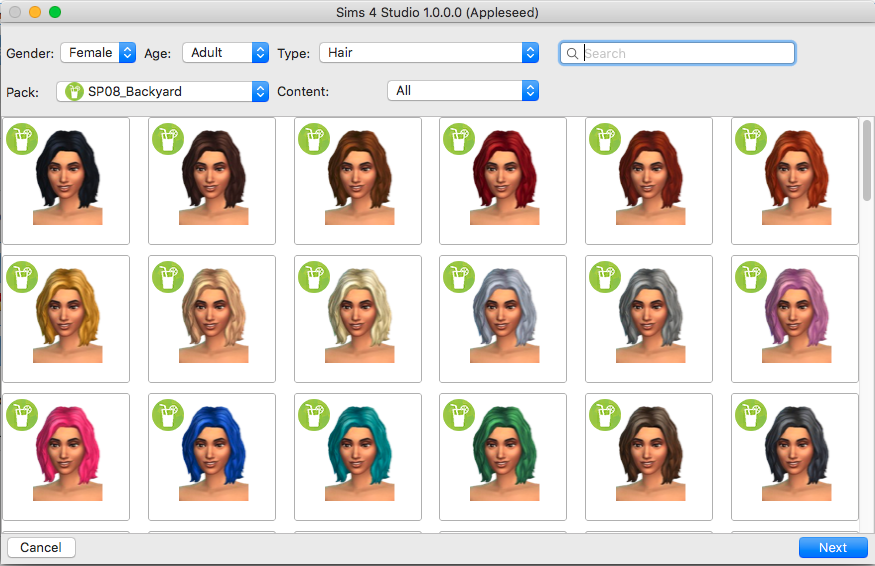Select the platinum blonde hair thumbnail
Screen dimensions: 875x566
coord(358,319)
